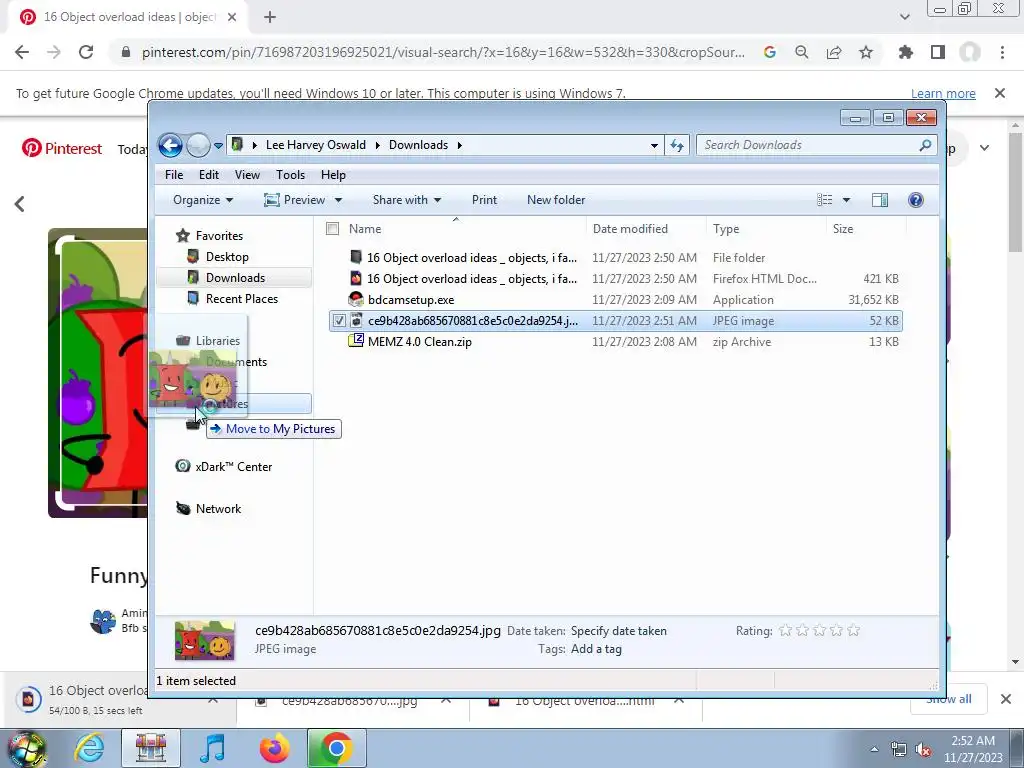Click the Explorer help question-mark icon
This screenshot has height=768, width=1024.
click(x=916, y=200)
